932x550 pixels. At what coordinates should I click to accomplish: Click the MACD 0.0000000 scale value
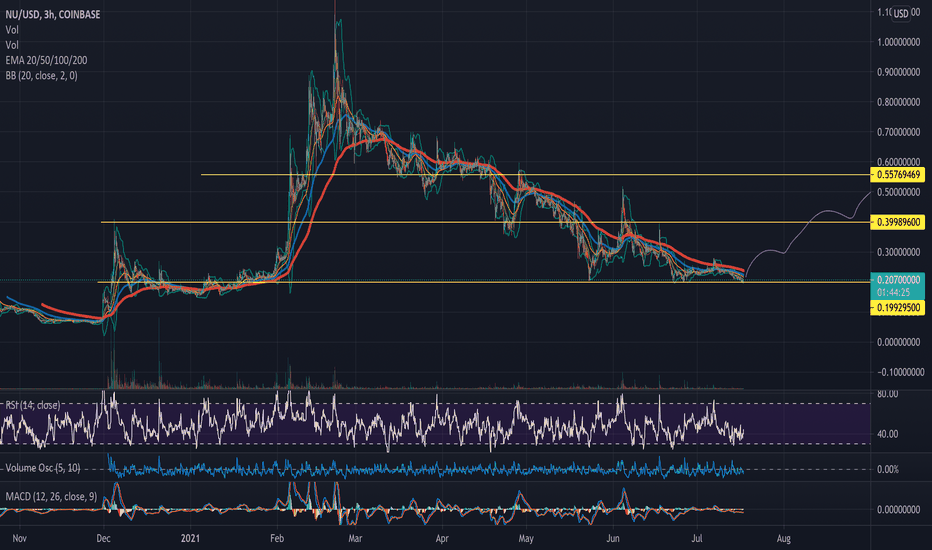coord(898,510)
